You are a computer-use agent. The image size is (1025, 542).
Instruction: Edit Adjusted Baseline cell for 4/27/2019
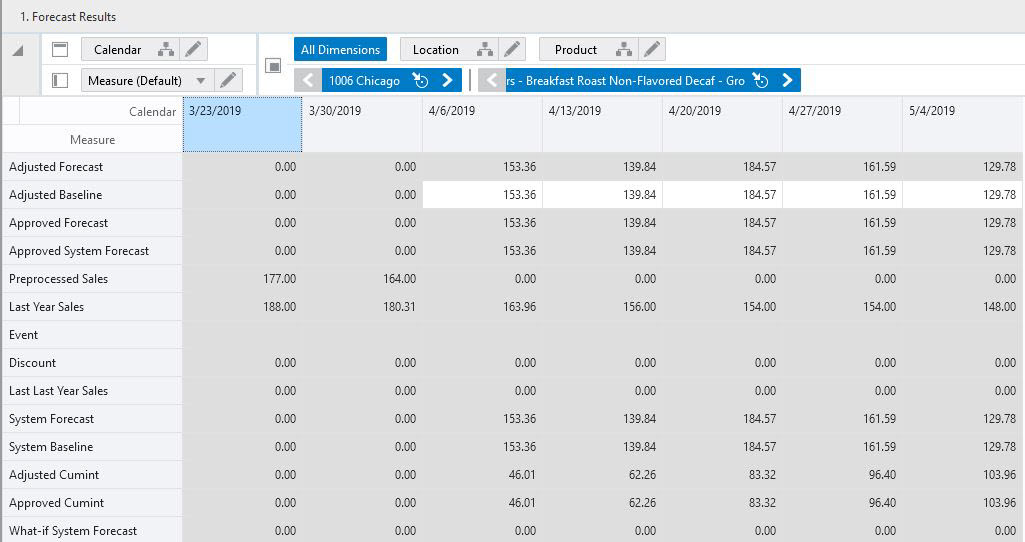coord(842,195)
